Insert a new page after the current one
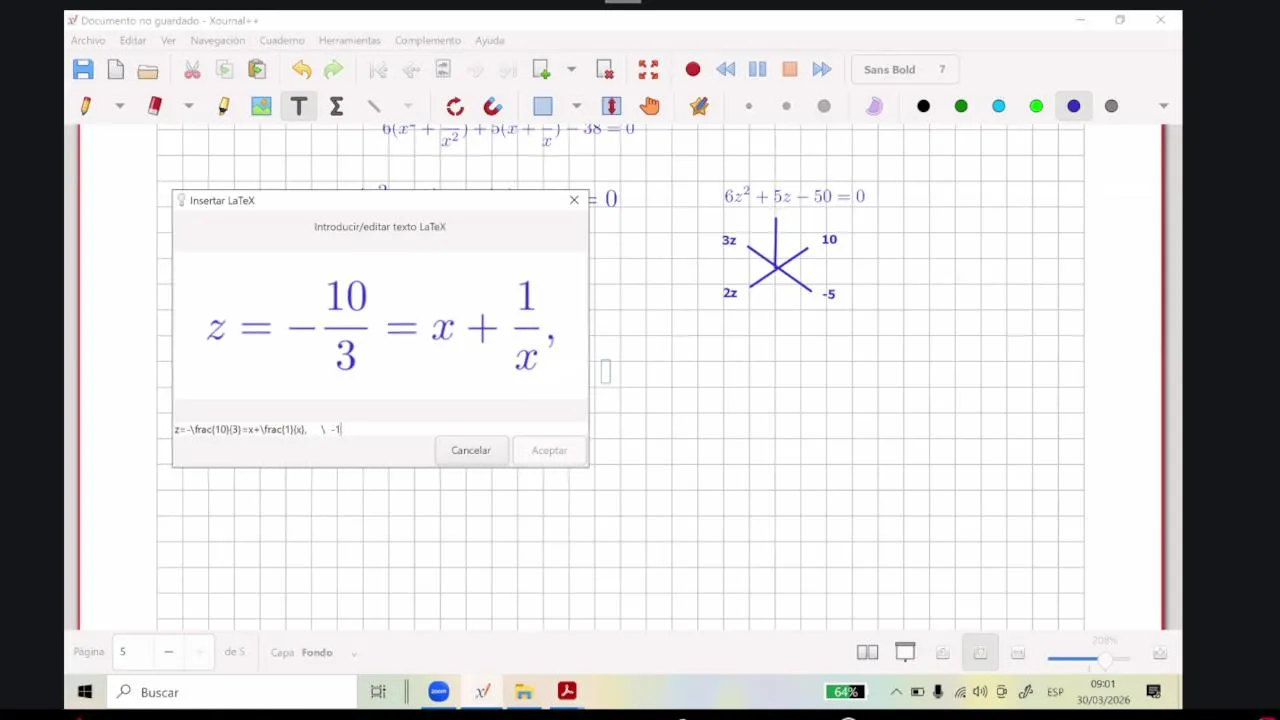The image size is (1280, 720). (x=541, y=69)
